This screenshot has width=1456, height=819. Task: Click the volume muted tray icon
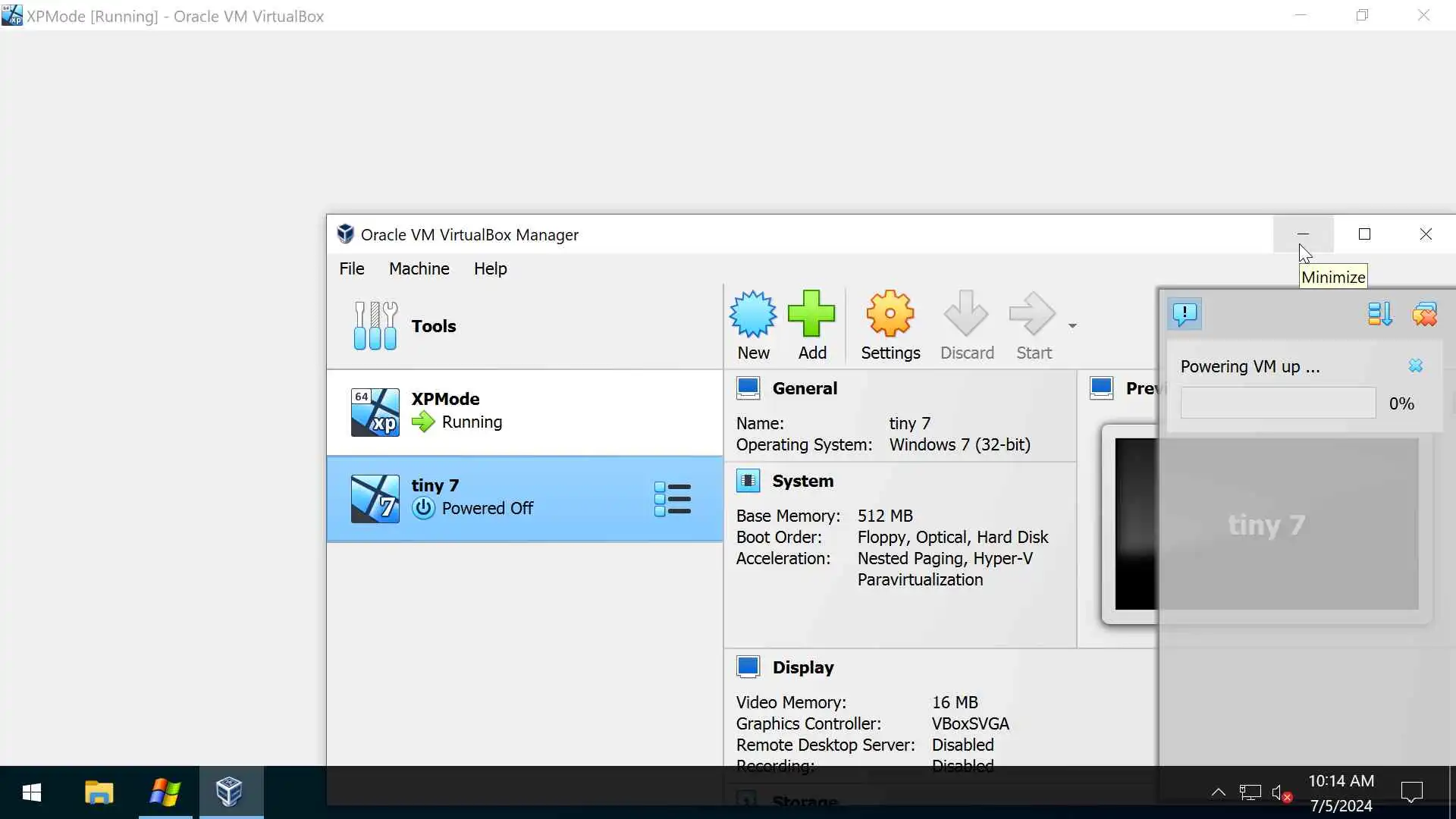click(x=1281, y=793)
